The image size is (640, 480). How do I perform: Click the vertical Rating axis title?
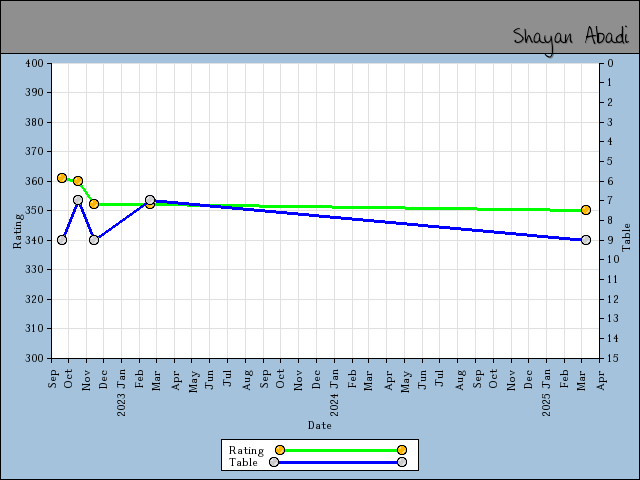(x=17, y=231)
